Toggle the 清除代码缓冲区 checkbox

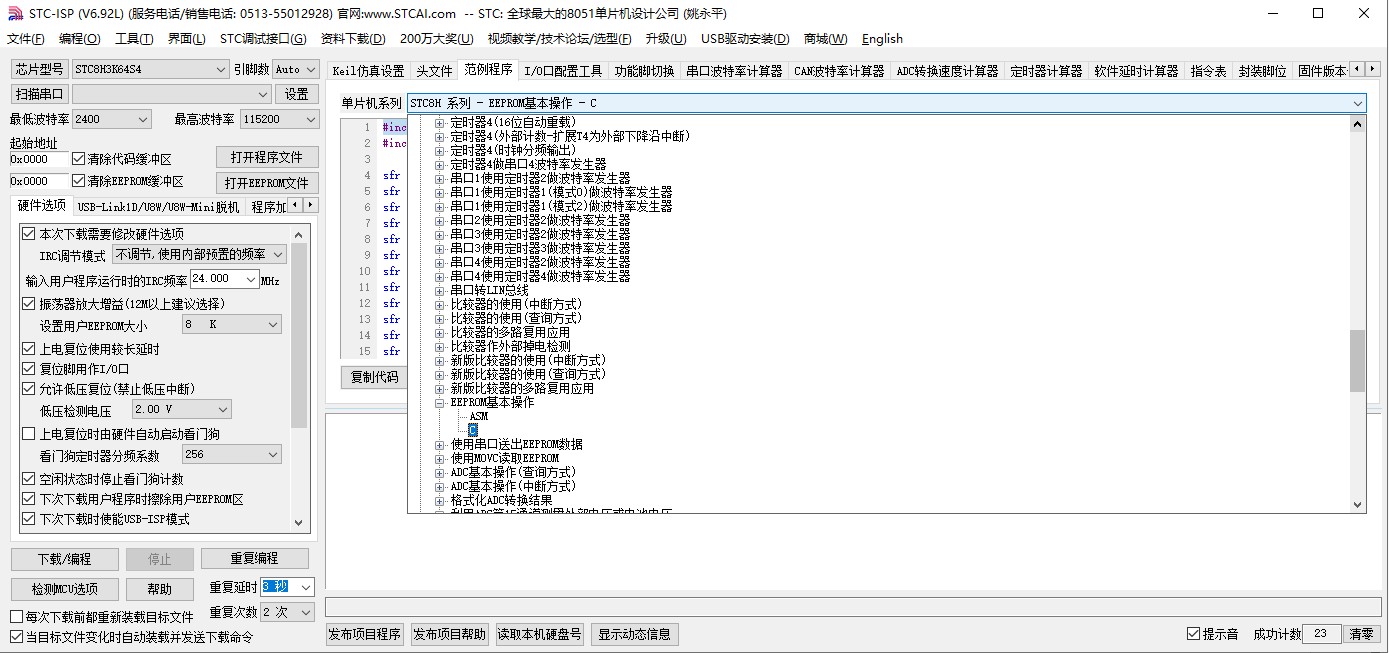[78, 159]
